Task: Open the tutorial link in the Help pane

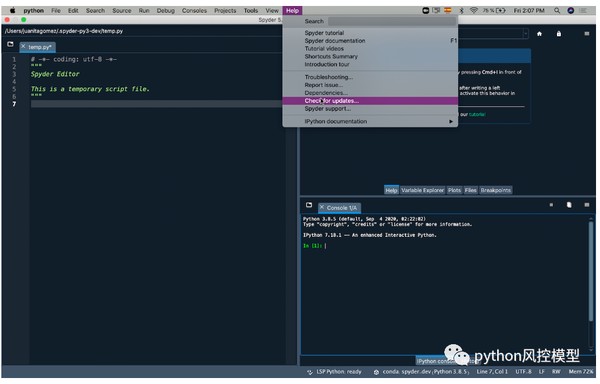Action: click(477, 114)
